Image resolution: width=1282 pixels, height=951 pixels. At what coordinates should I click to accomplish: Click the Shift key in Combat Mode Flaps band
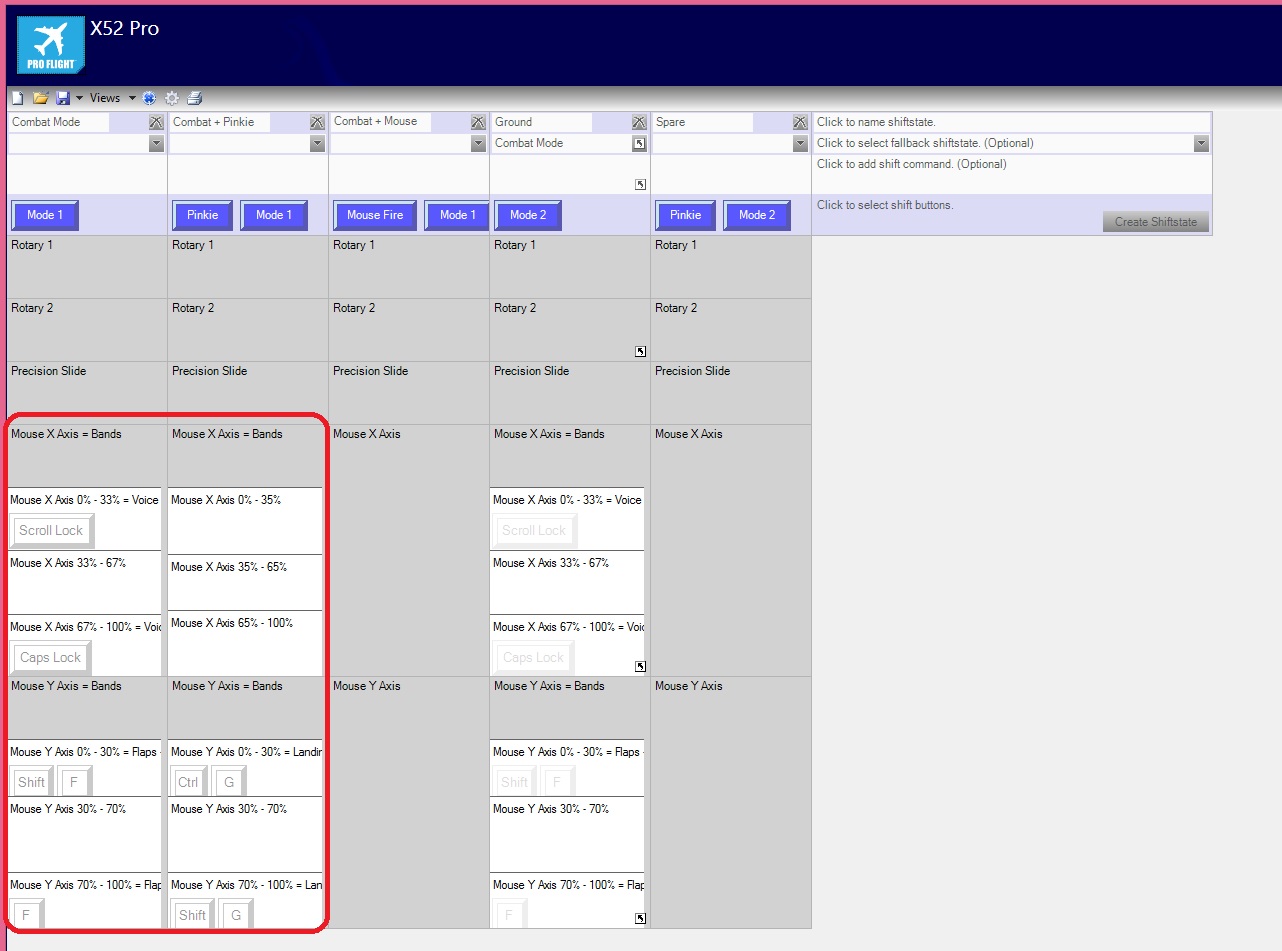point(32,782)
